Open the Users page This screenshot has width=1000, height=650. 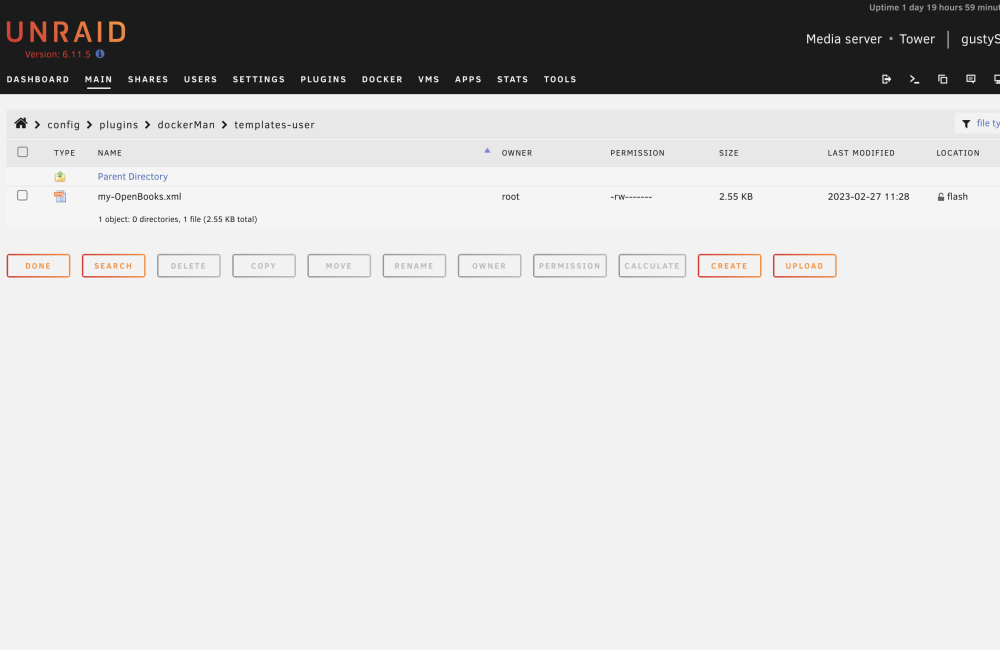tap(200, 79)
